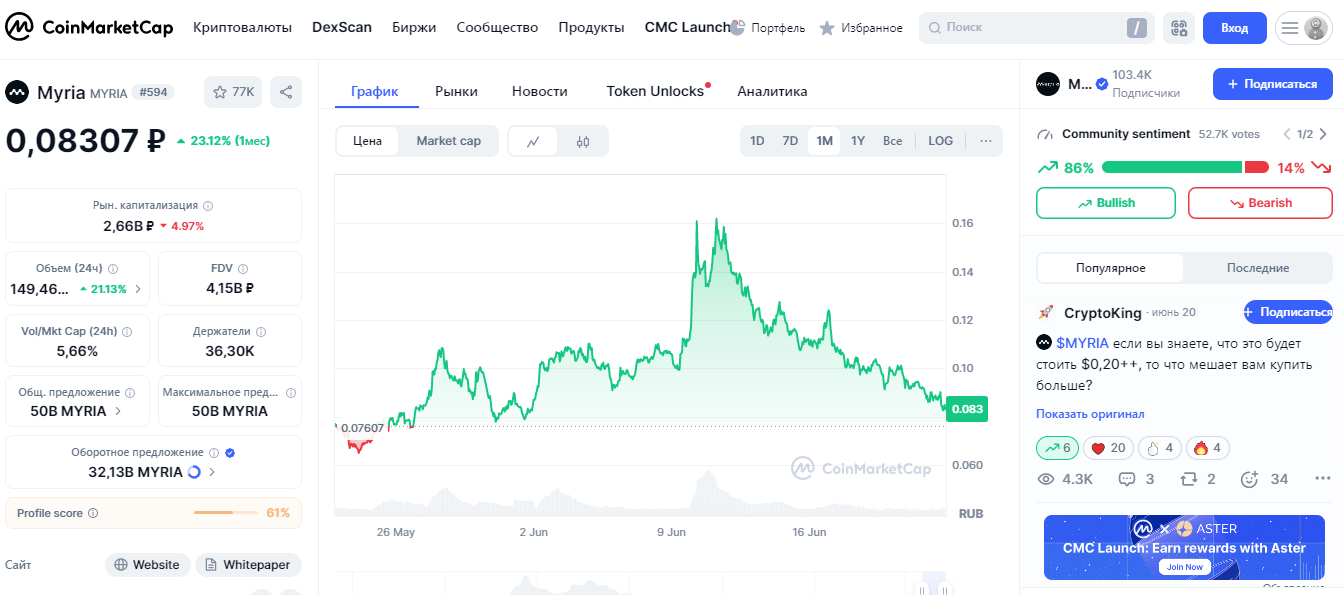React with fire on CryptoKing post
Image resolution: width=1343 pixels, height=595 pixels.
[x=1206, y=448]
